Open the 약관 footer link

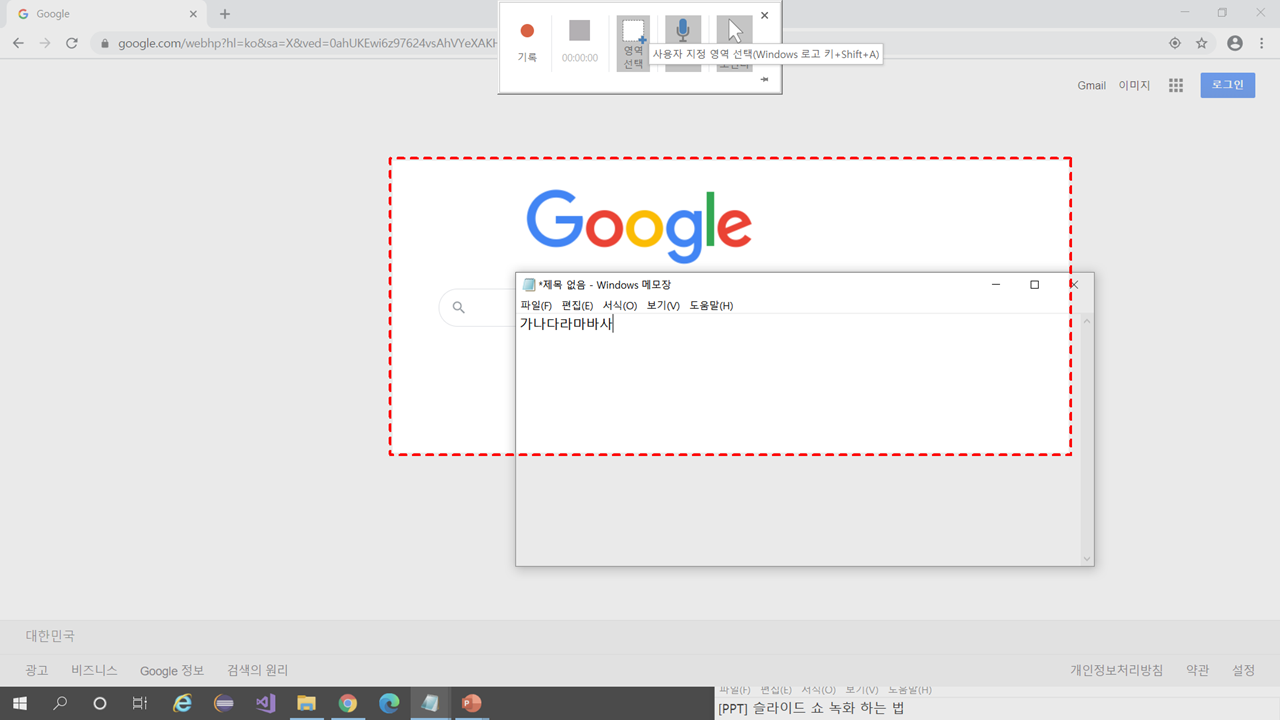(1197, 670)
